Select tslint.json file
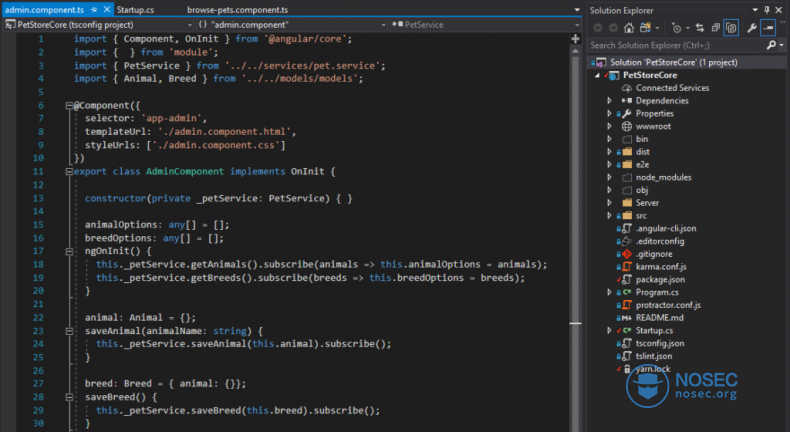 click(653, 356)
